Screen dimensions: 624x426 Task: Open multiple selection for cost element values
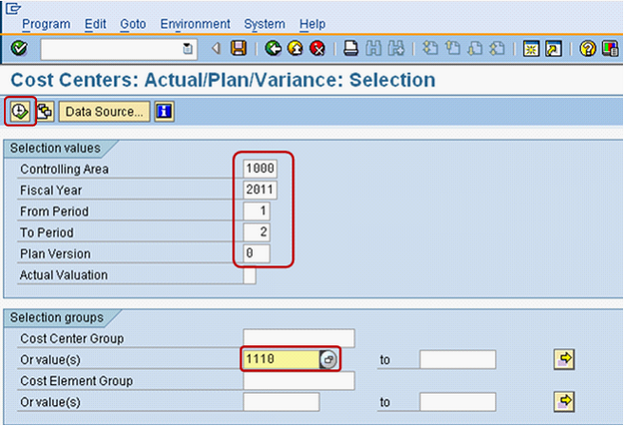pyautogui.click(x=564, y=401)
